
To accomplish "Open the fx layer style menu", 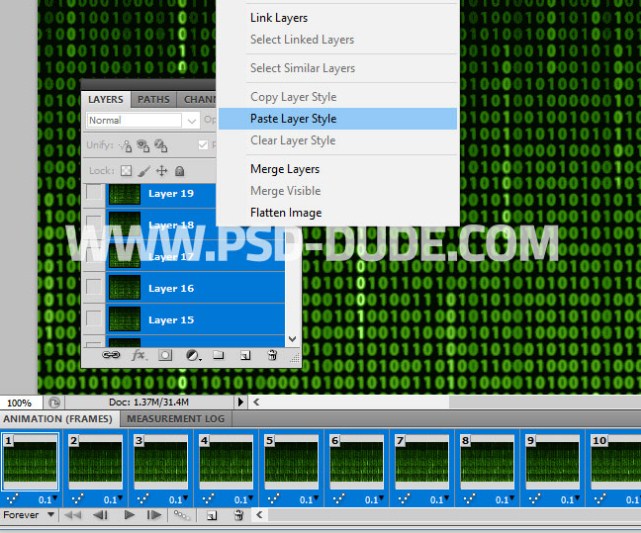I will (139, 355).
